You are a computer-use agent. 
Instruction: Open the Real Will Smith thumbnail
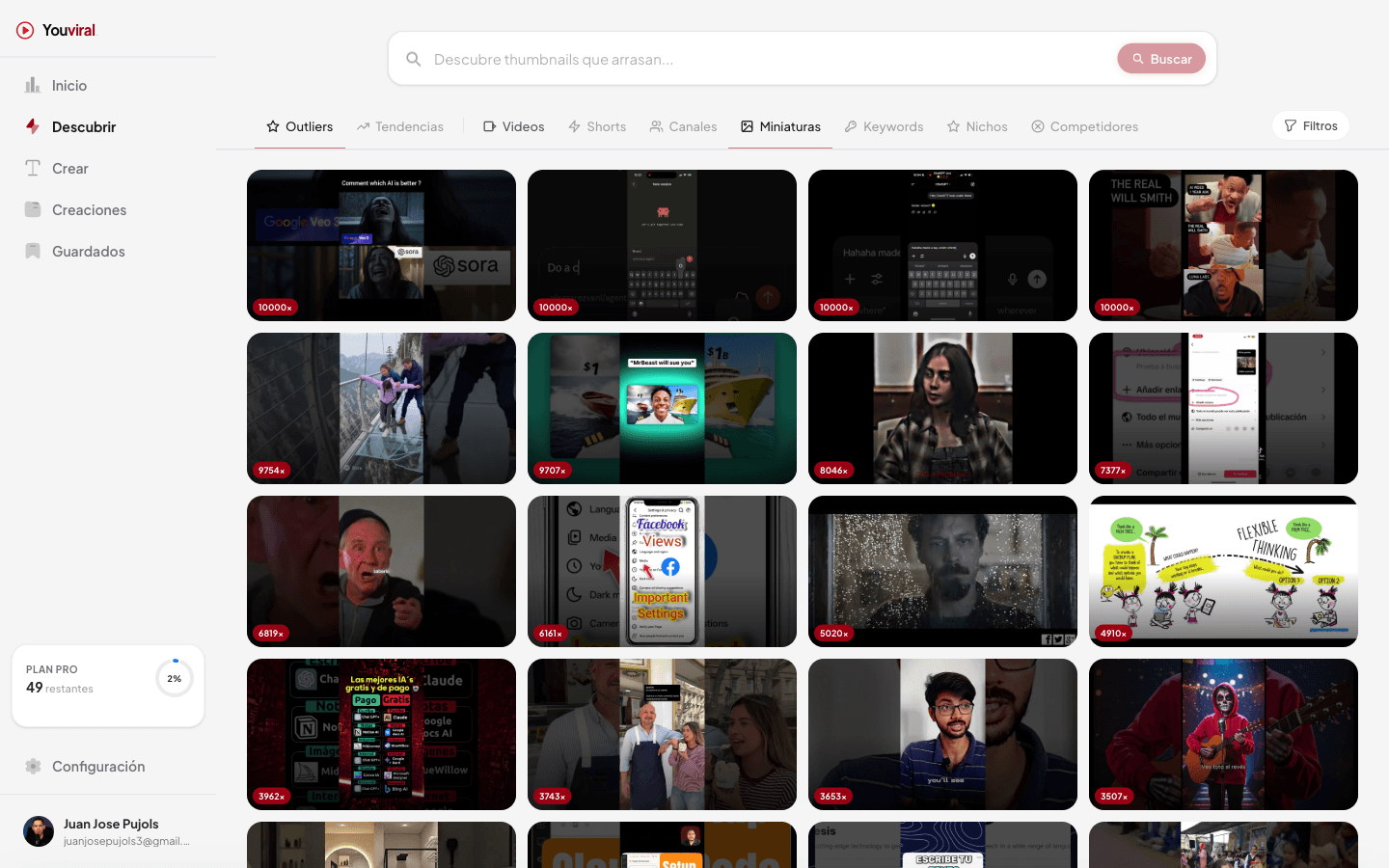tap(1223, 245)
